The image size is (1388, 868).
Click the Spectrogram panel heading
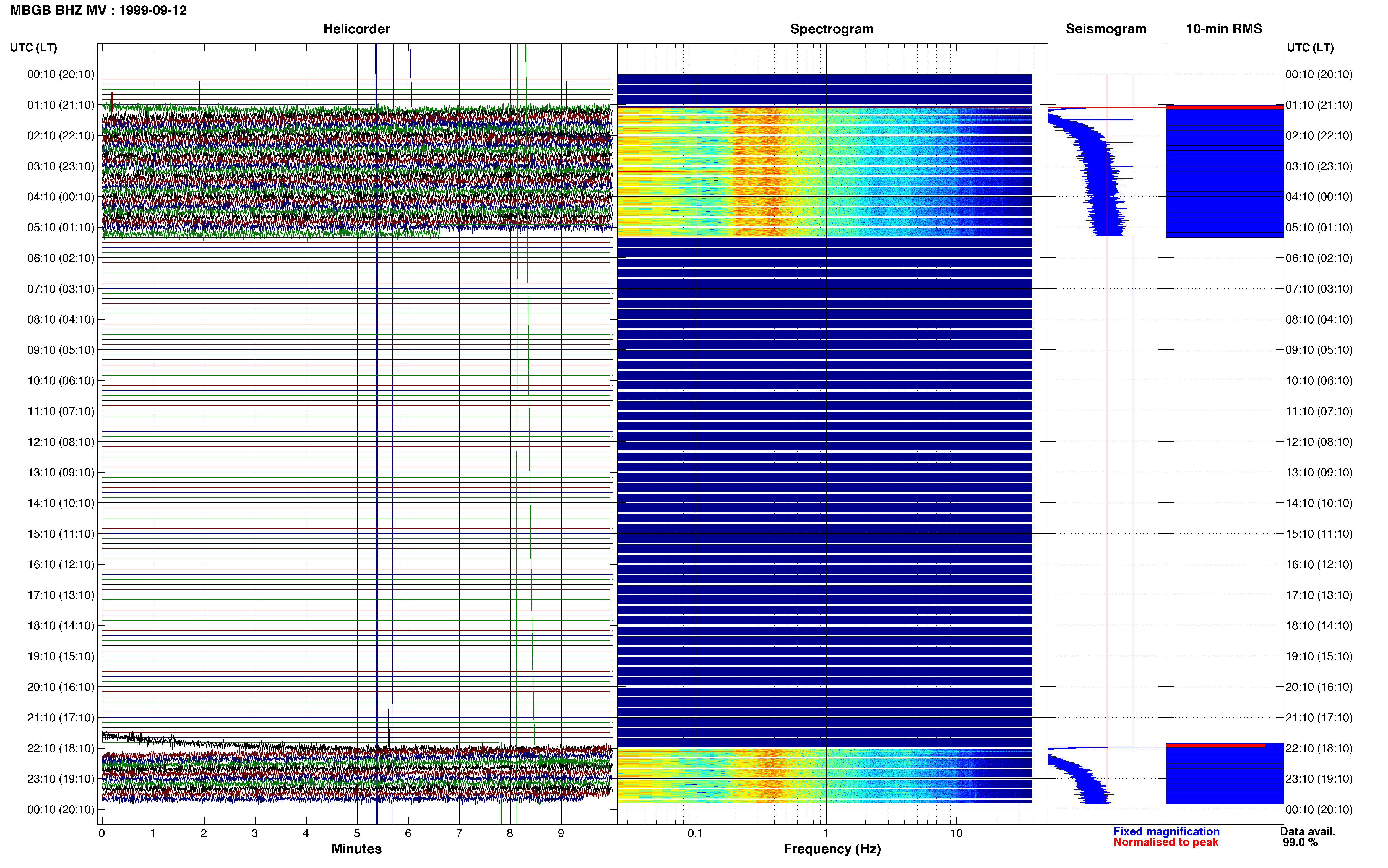[x=832, y=29]
